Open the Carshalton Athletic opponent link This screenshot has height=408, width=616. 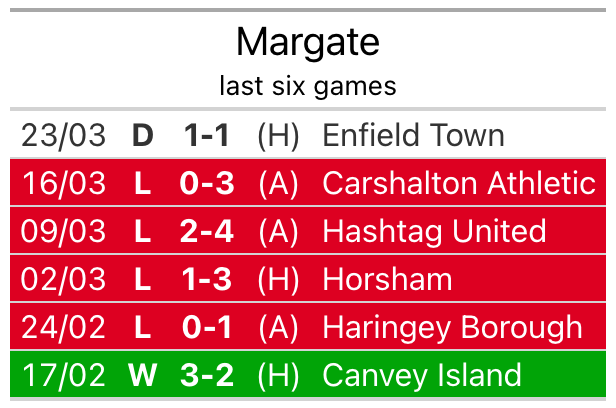coord(459,183)
